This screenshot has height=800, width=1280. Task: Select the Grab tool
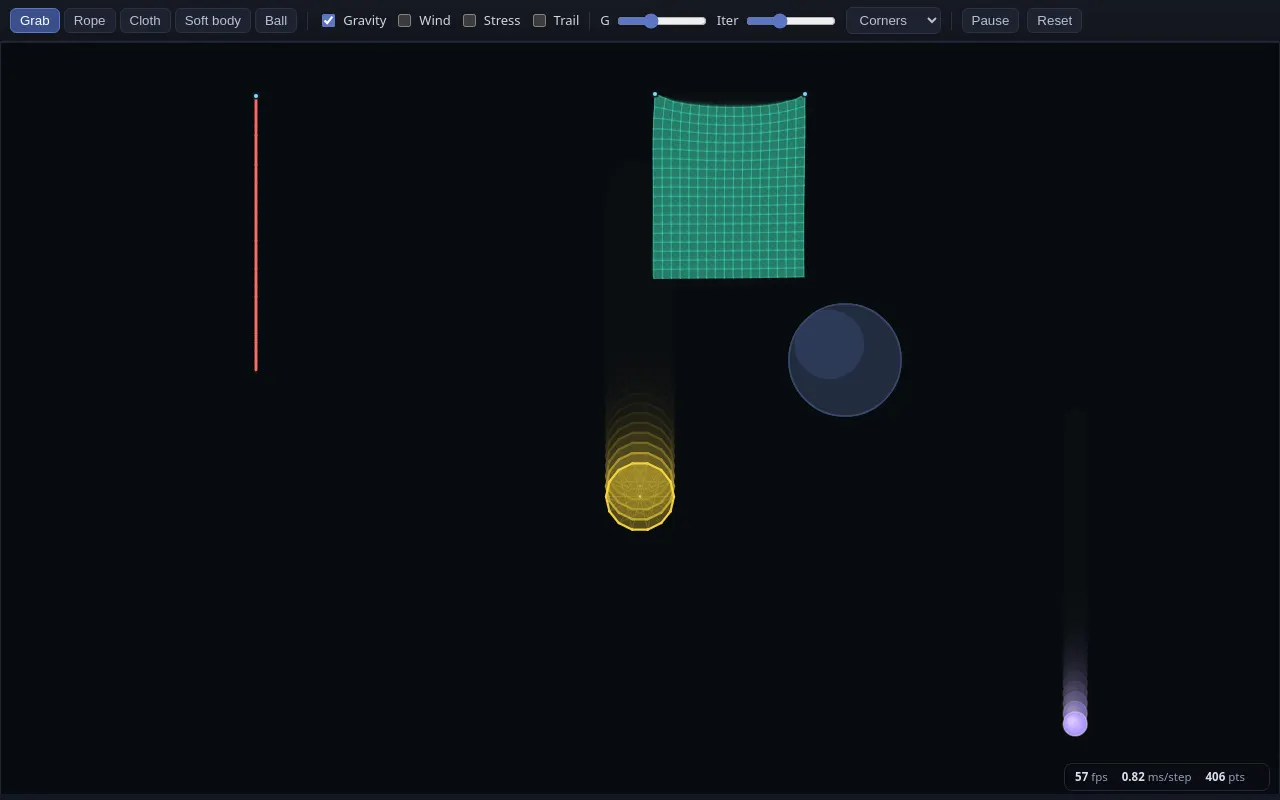tap(35, 20)
